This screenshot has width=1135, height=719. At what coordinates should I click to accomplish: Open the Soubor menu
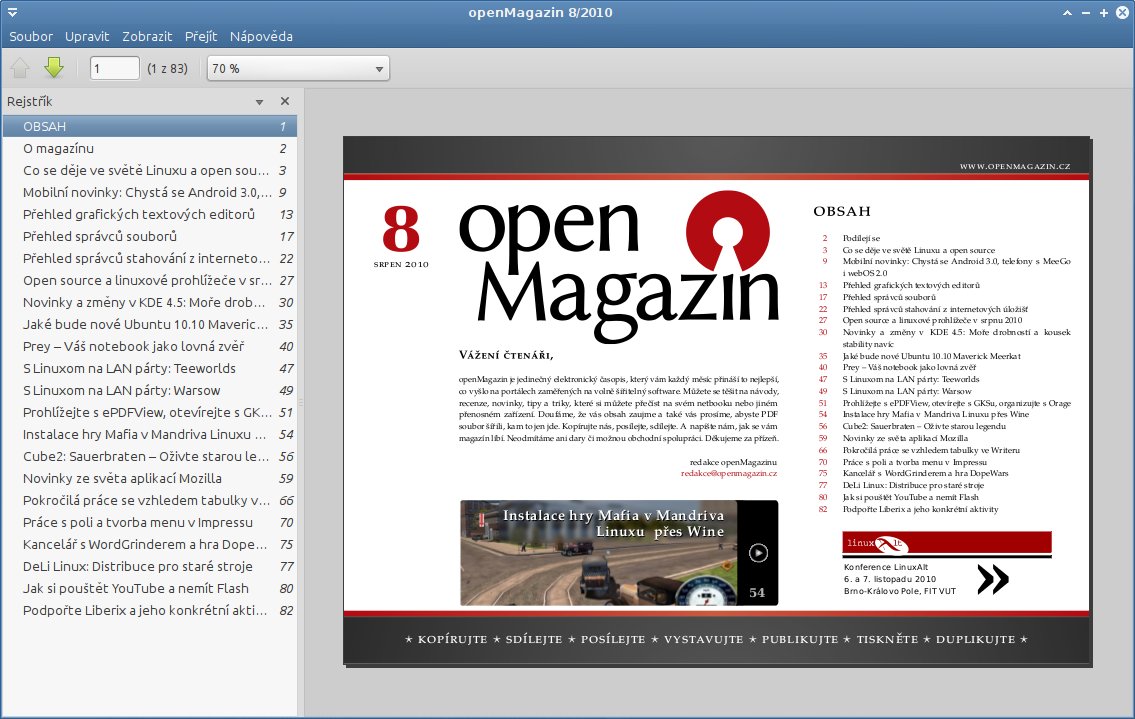[31, 37]
